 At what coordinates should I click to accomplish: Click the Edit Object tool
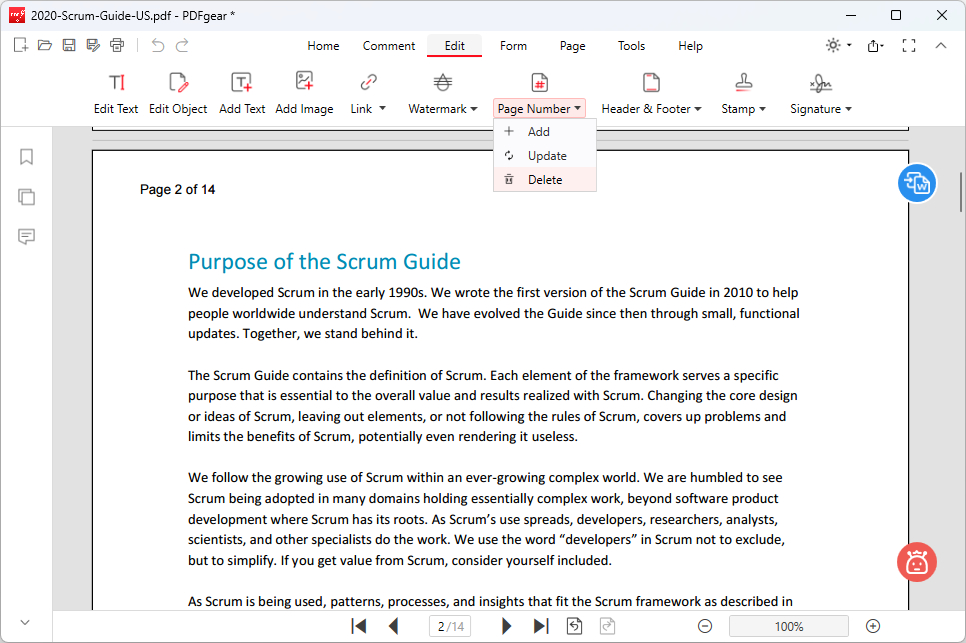click(178, 93)
